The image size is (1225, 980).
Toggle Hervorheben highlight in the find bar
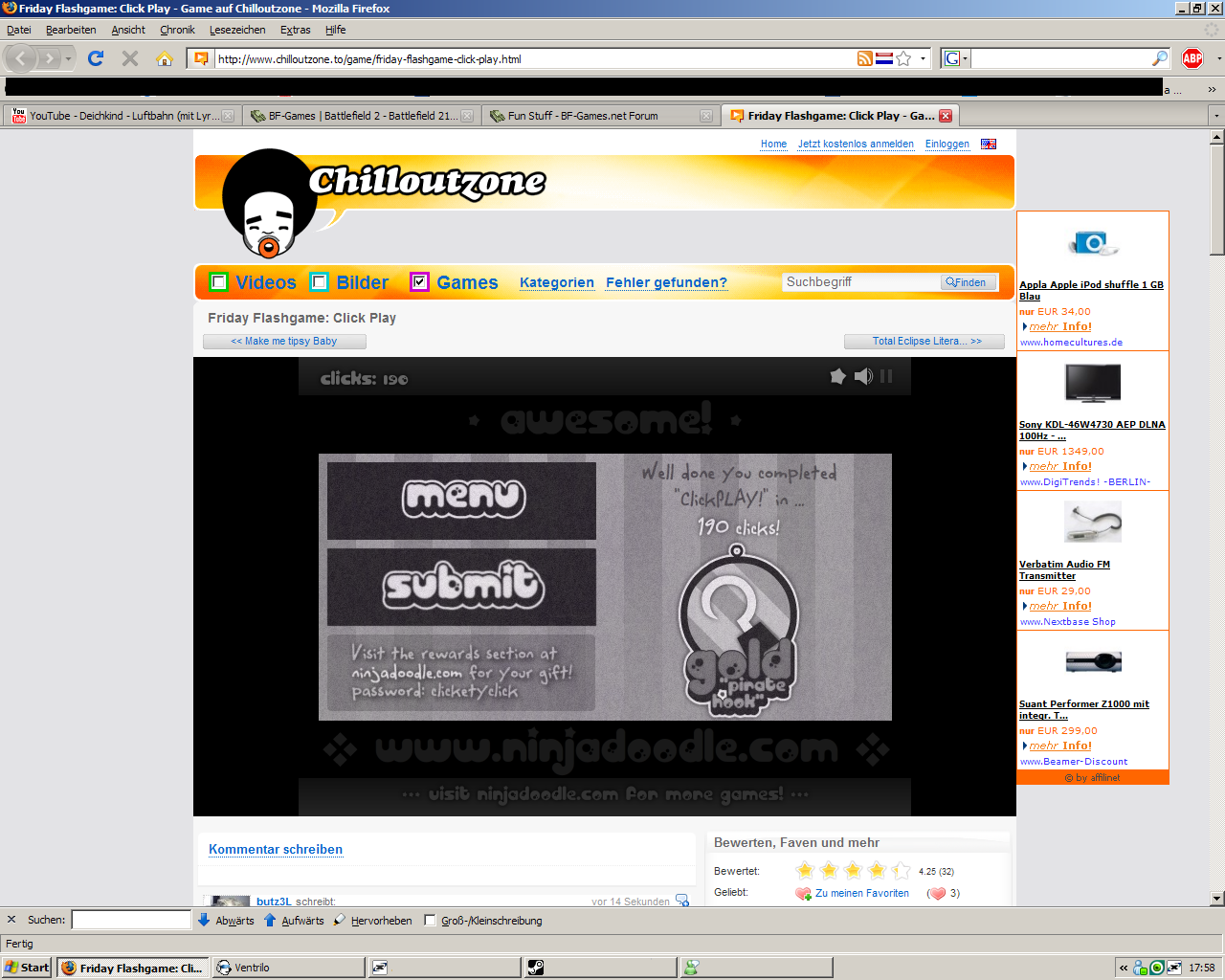[x=373, y=921]
